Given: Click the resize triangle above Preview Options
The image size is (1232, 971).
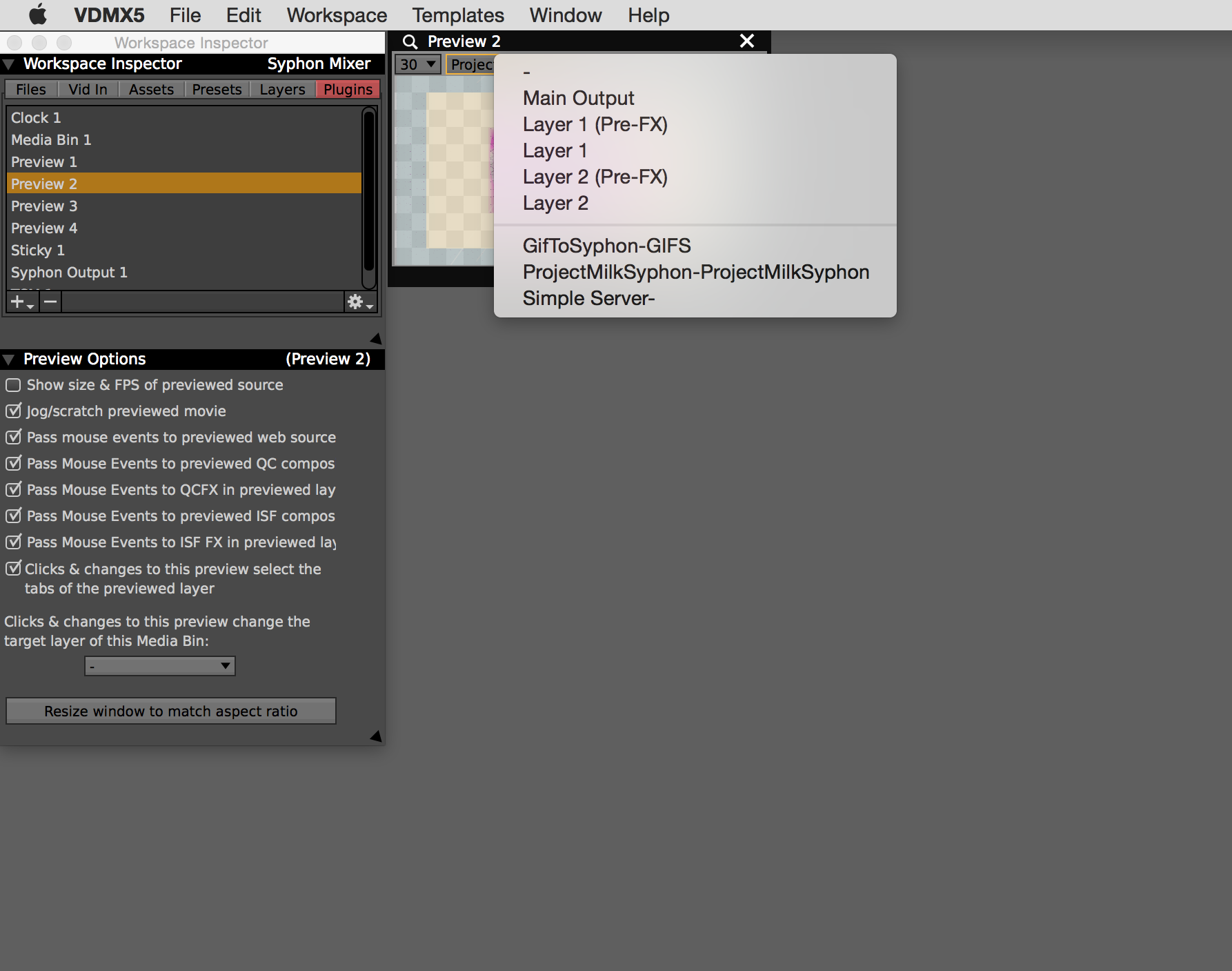Looking at the screenshot, I should pos(376,338).
